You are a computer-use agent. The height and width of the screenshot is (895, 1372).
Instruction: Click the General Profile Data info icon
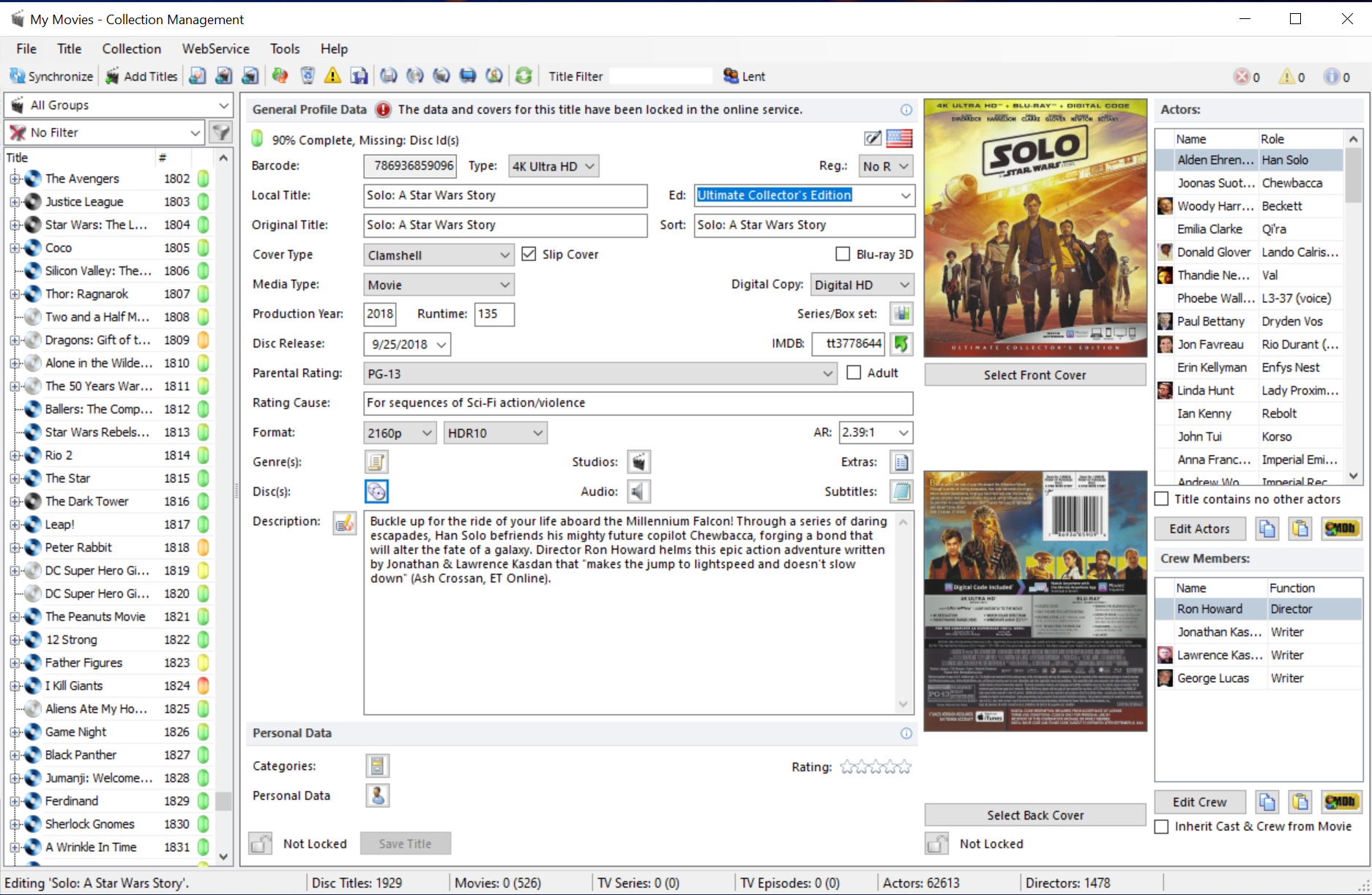tap(906, 110)
